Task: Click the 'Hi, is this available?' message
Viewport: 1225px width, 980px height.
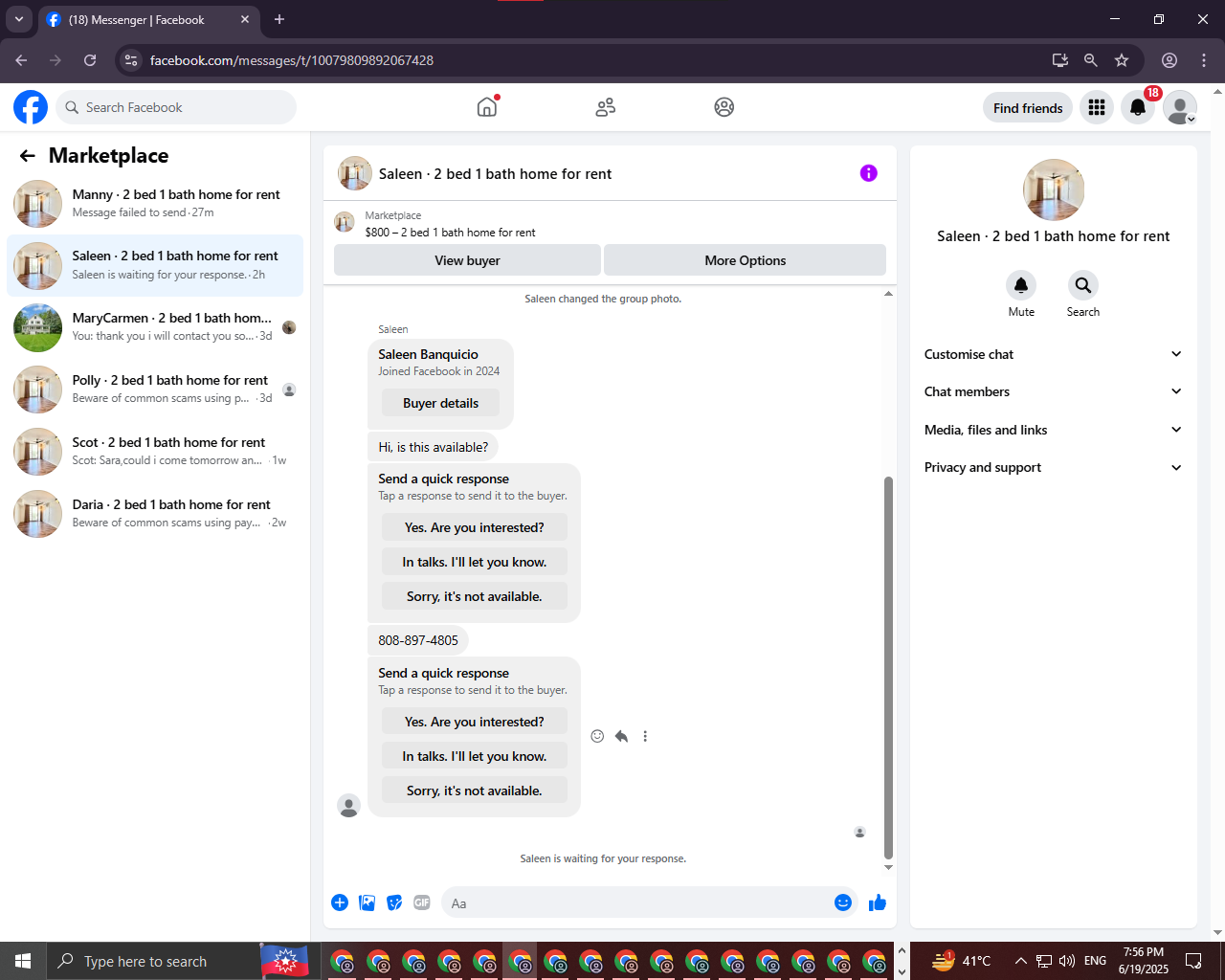Action: pos(433,447)
